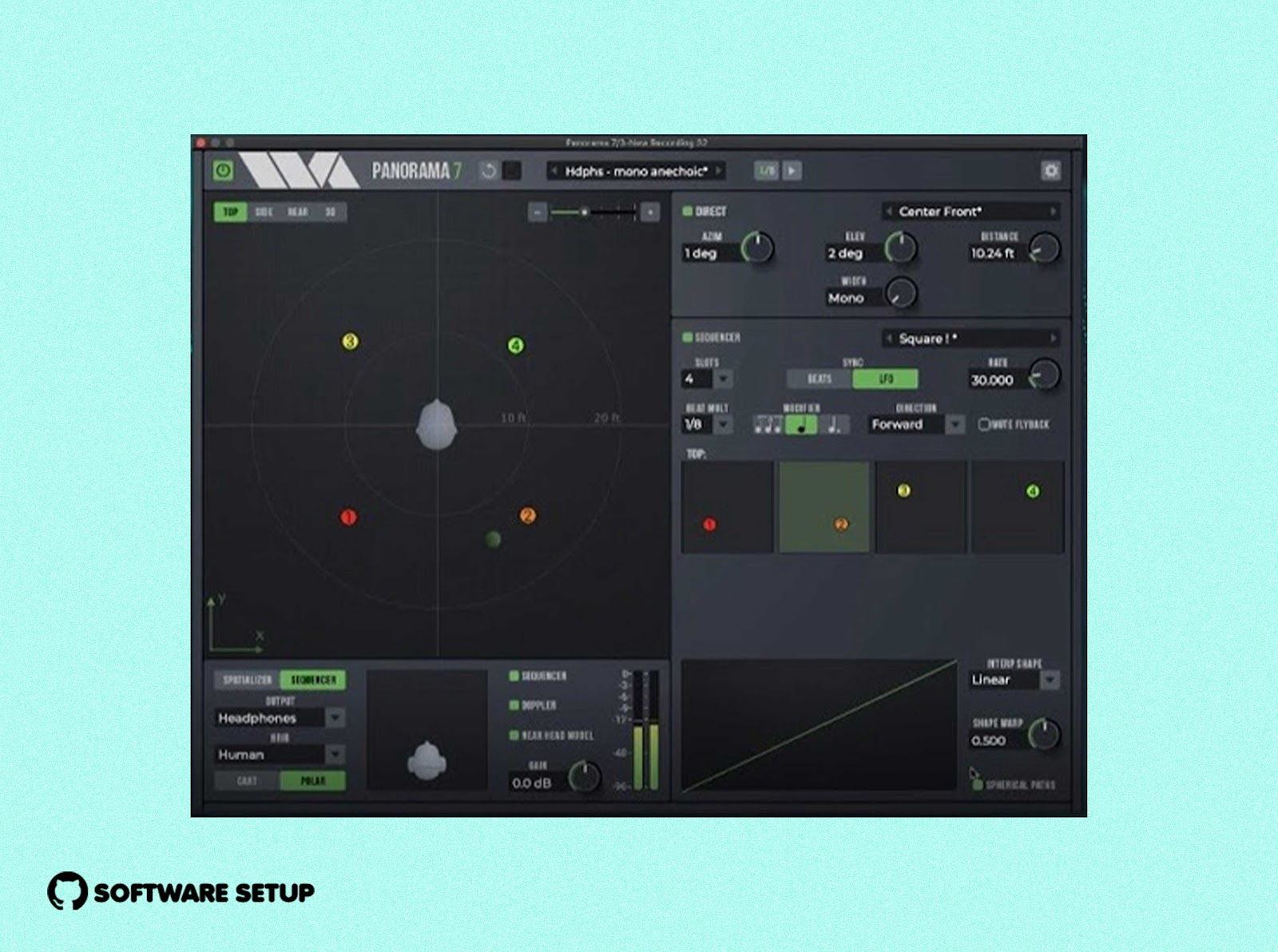The image size is (1278, 952).
Task: Select sequencer slot 4 thumbnail
Action: (1018, 507)
